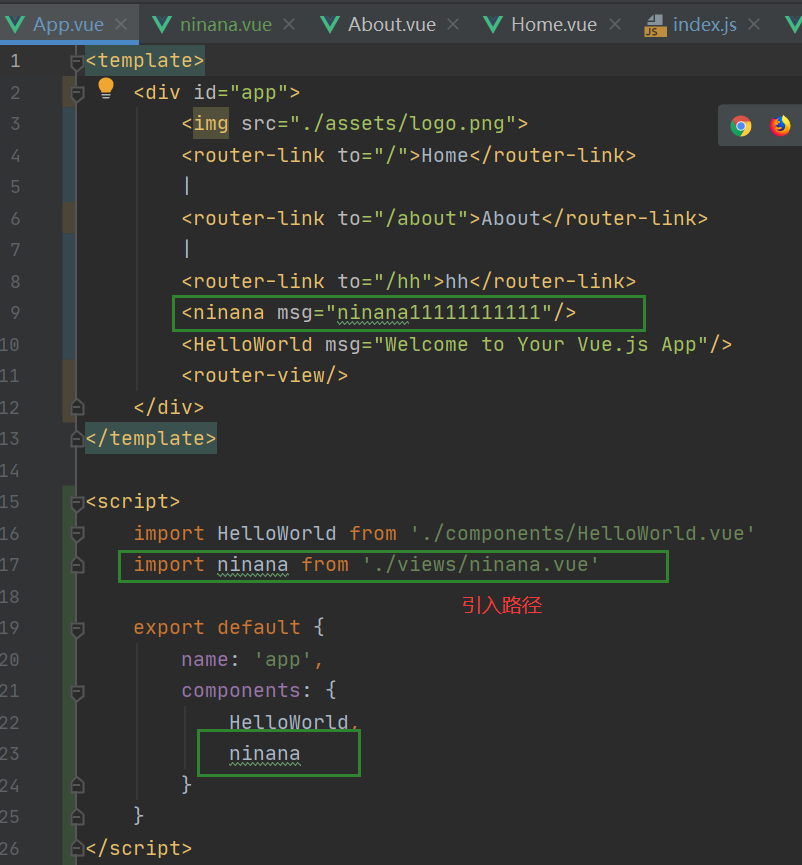The height and width of the screenshot is (865, 802).
Task: Click './components/HelloWorld.vue' import path
Action: tap(582, 533)
